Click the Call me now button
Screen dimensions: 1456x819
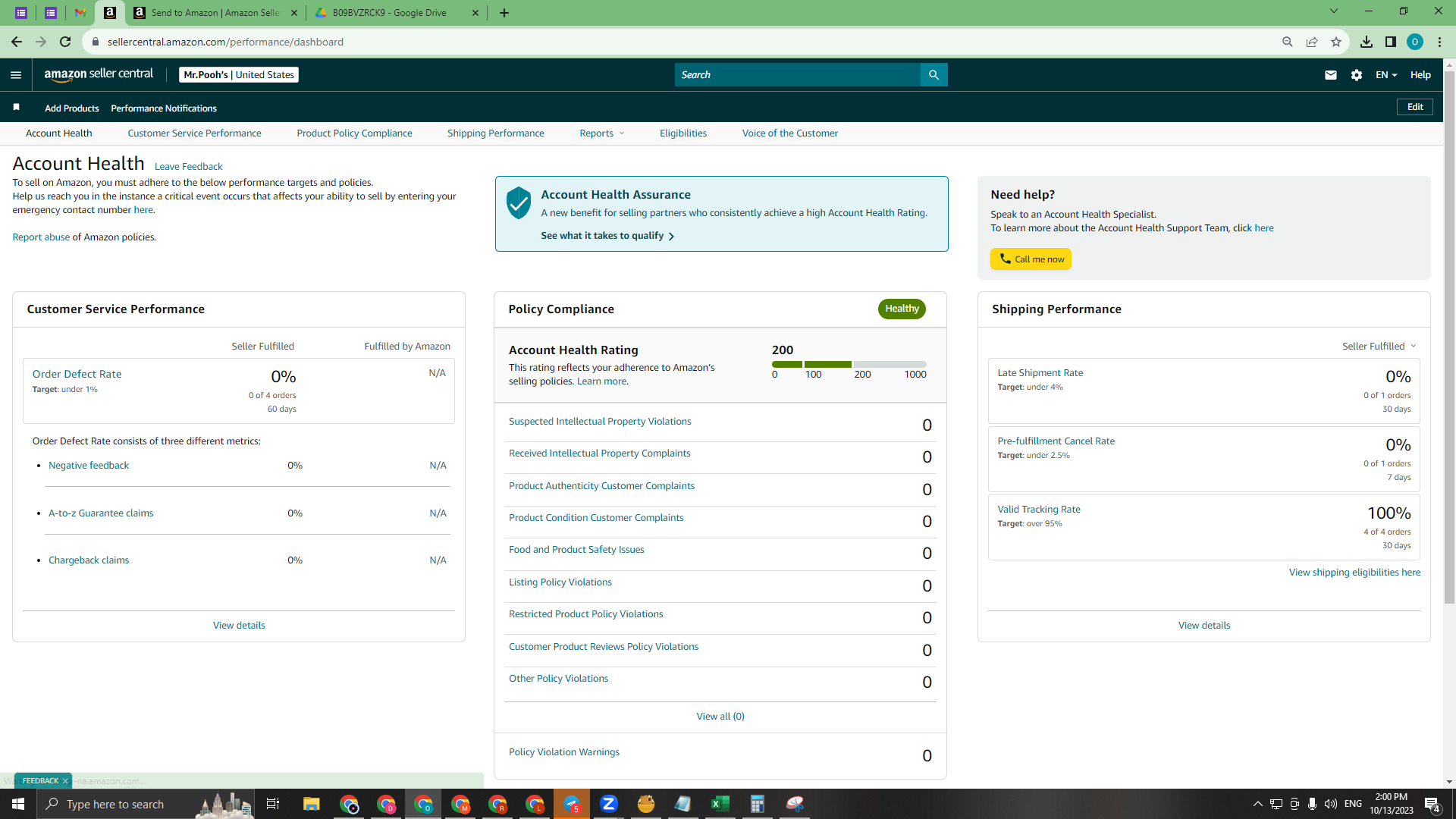(x=1031, y=259)
